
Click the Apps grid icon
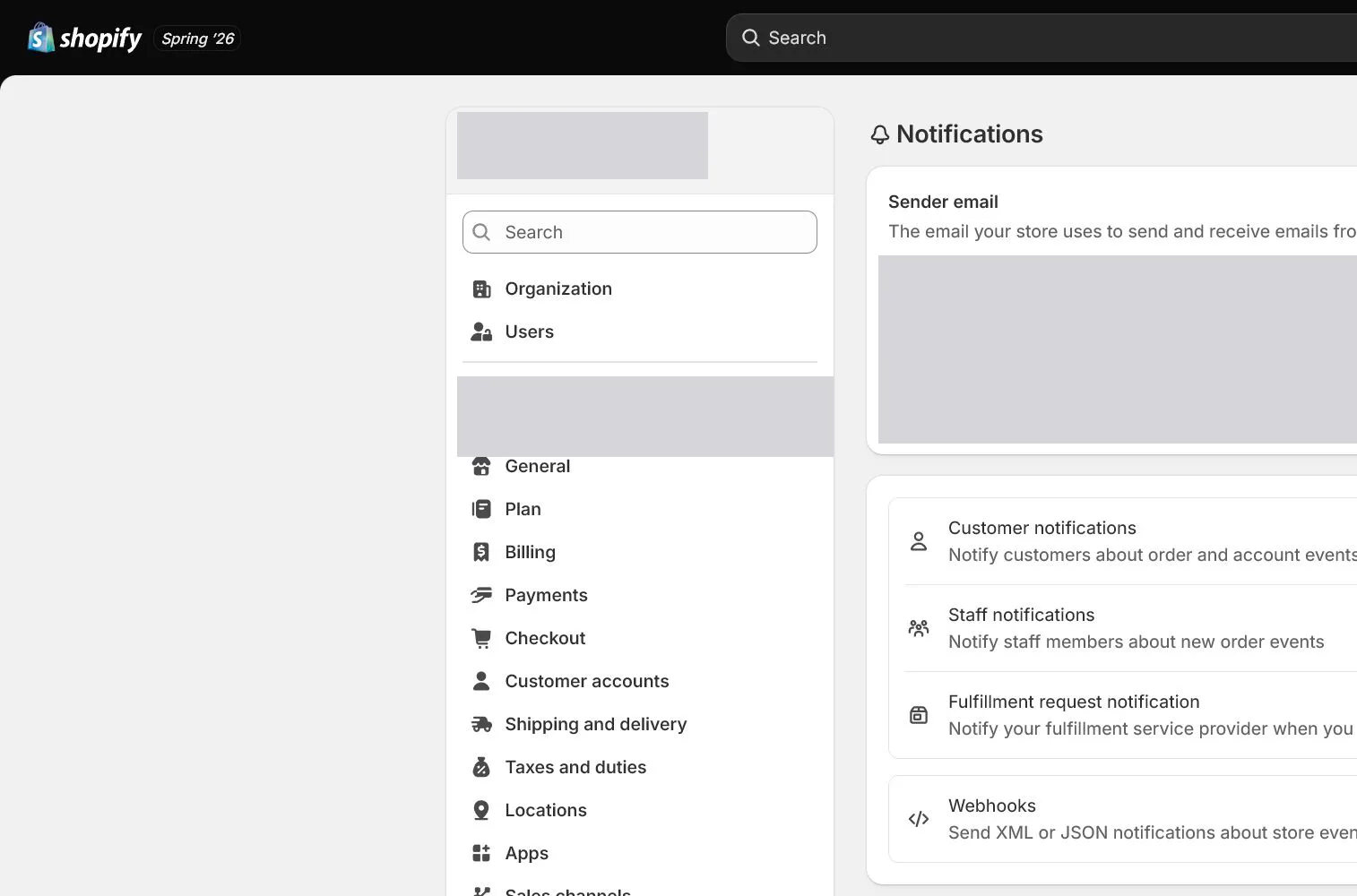click(481, 853)
